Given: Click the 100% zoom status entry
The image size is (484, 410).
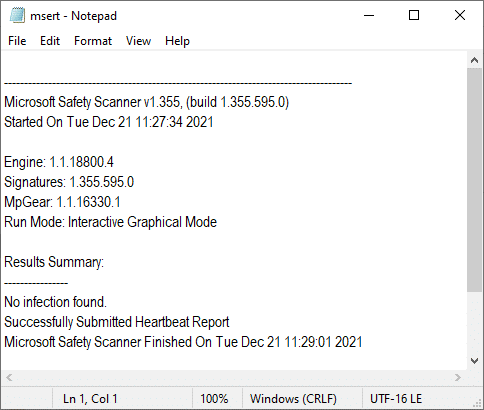Looking at the screenshot, I should (x=214, y=399).
